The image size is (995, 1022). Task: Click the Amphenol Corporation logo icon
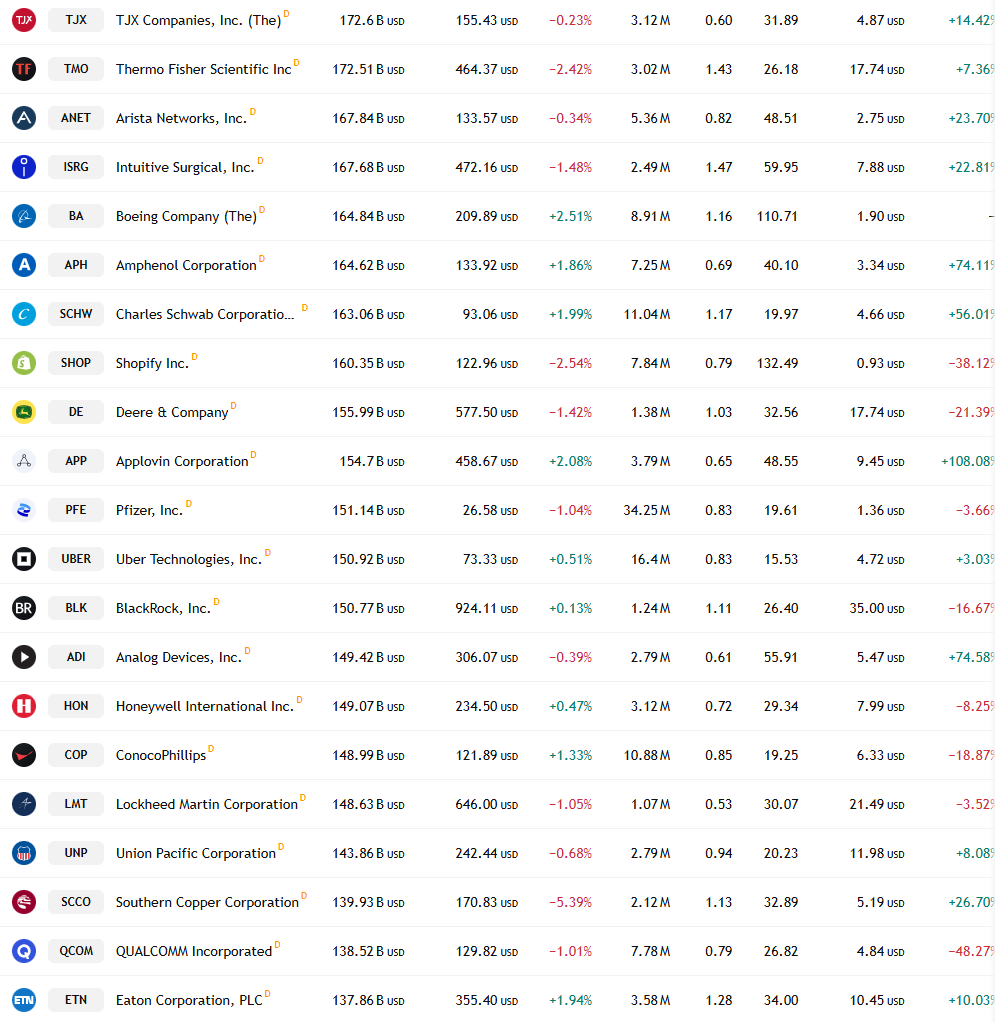pos(24,265)
